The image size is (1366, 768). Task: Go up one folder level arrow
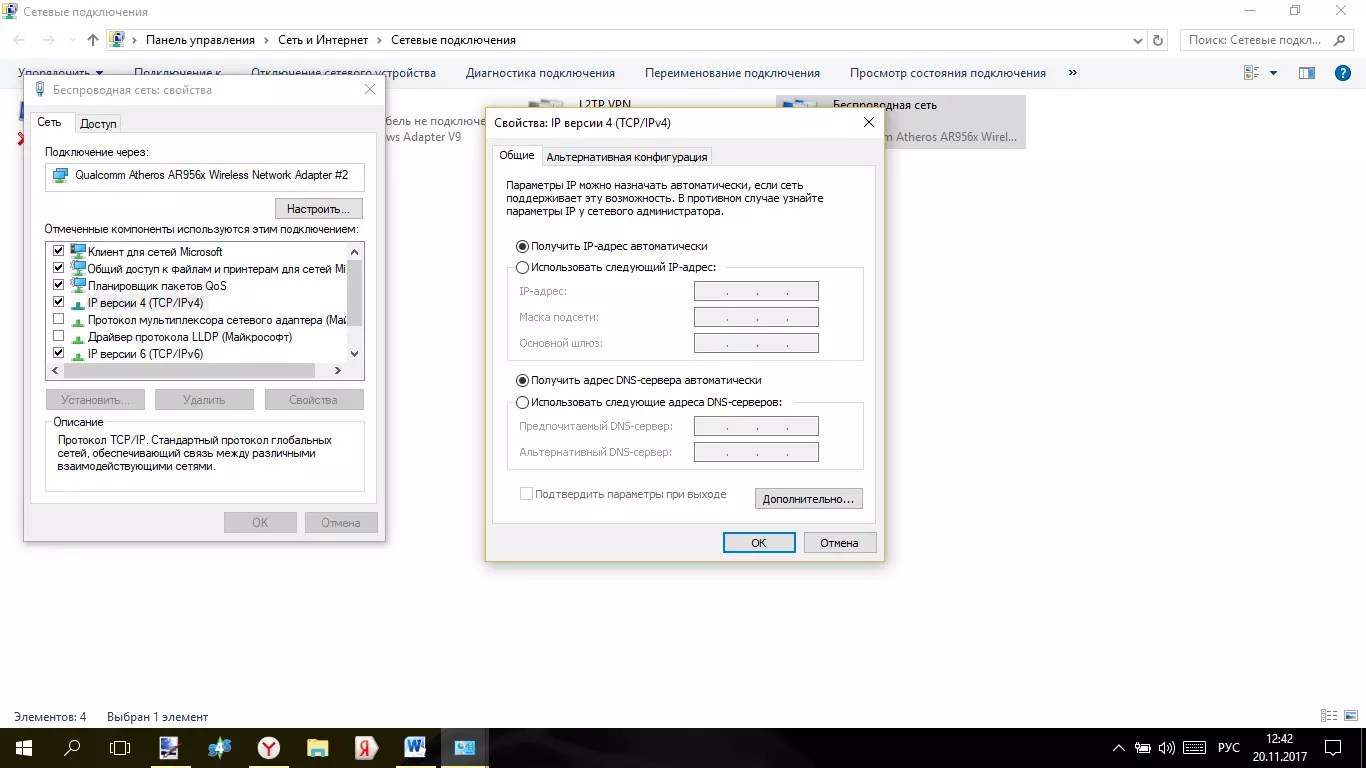tap(93, 40)
